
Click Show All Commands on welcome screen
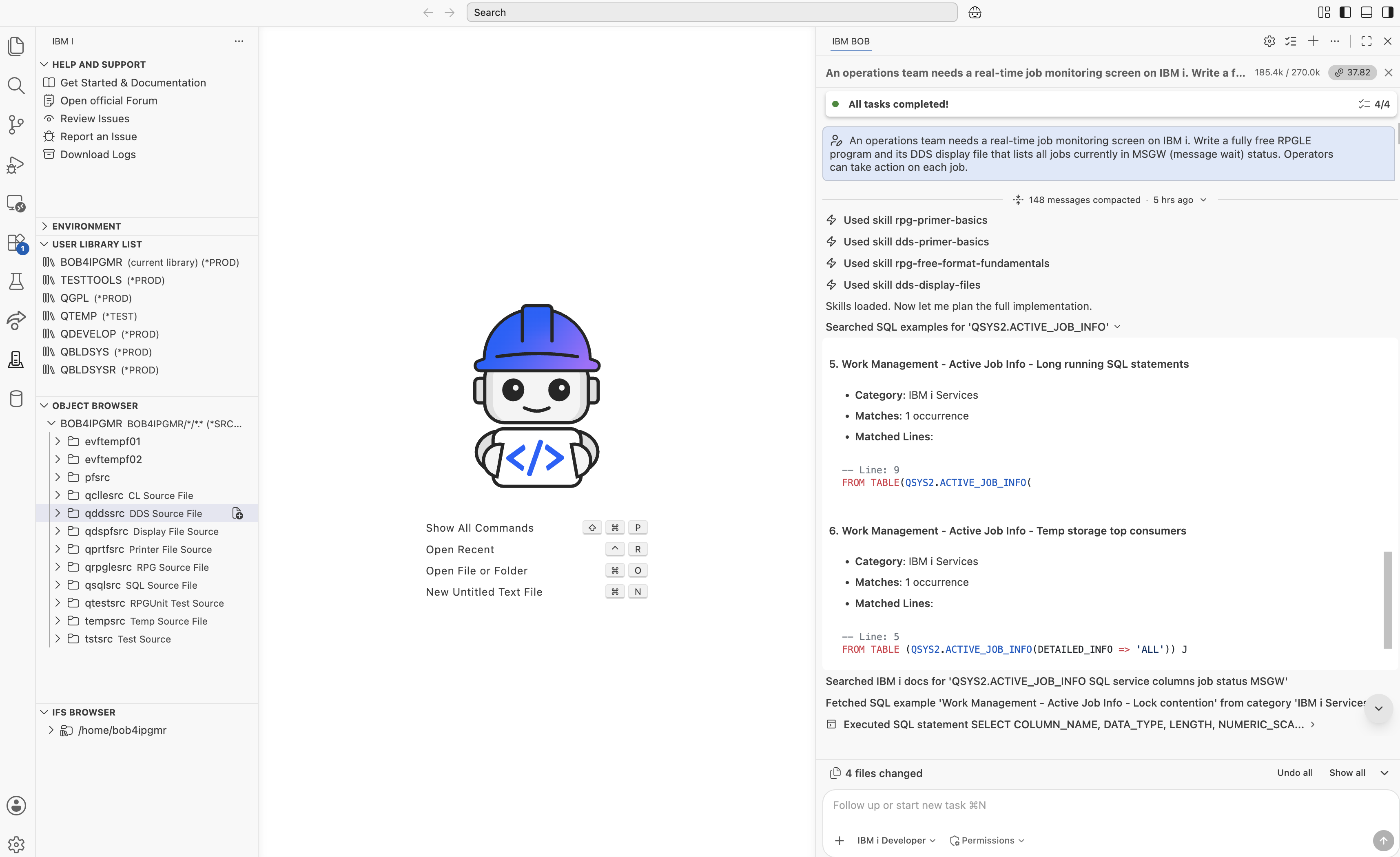tap(480, 528)
